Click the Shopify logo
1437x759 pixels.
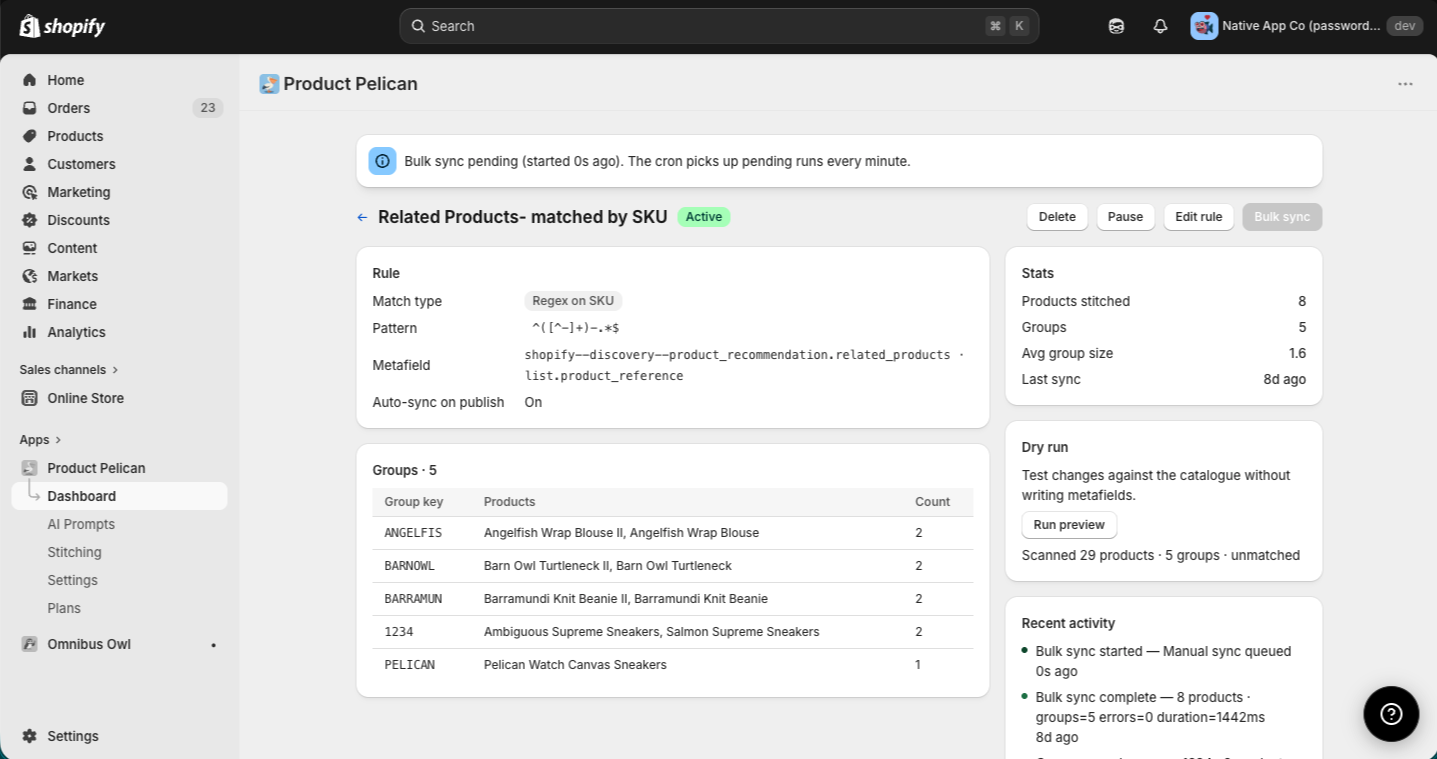(x=62, y=26)
